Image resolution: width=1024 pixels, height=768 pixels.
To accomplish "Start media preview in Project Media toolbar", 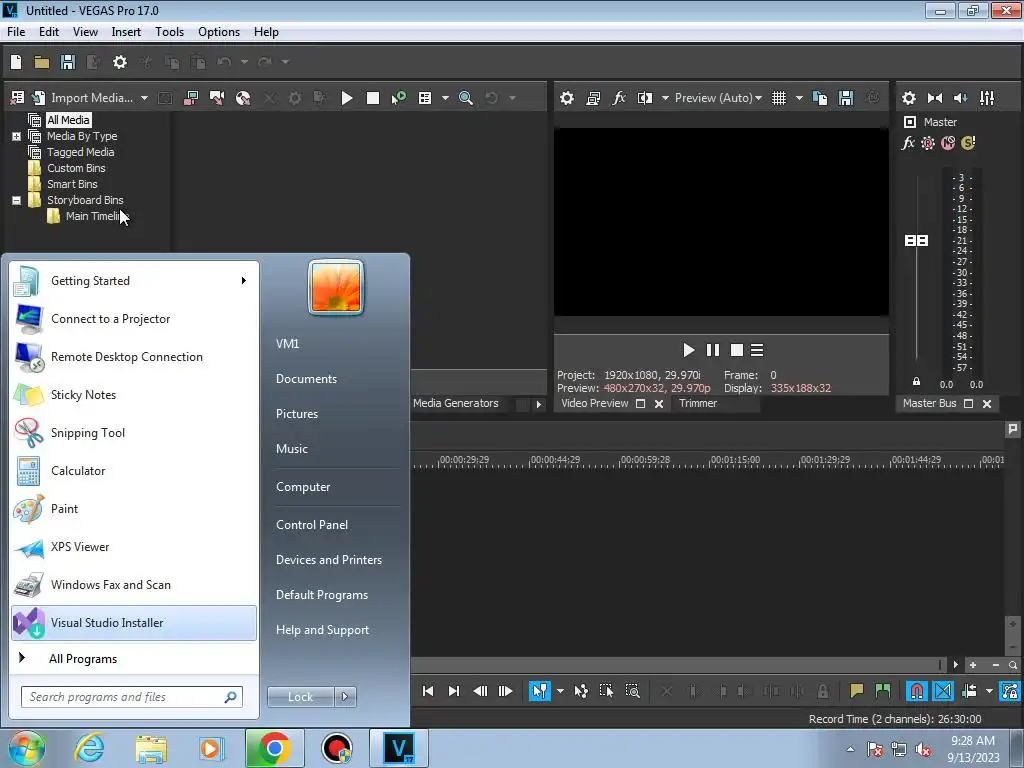I will 347,98.
